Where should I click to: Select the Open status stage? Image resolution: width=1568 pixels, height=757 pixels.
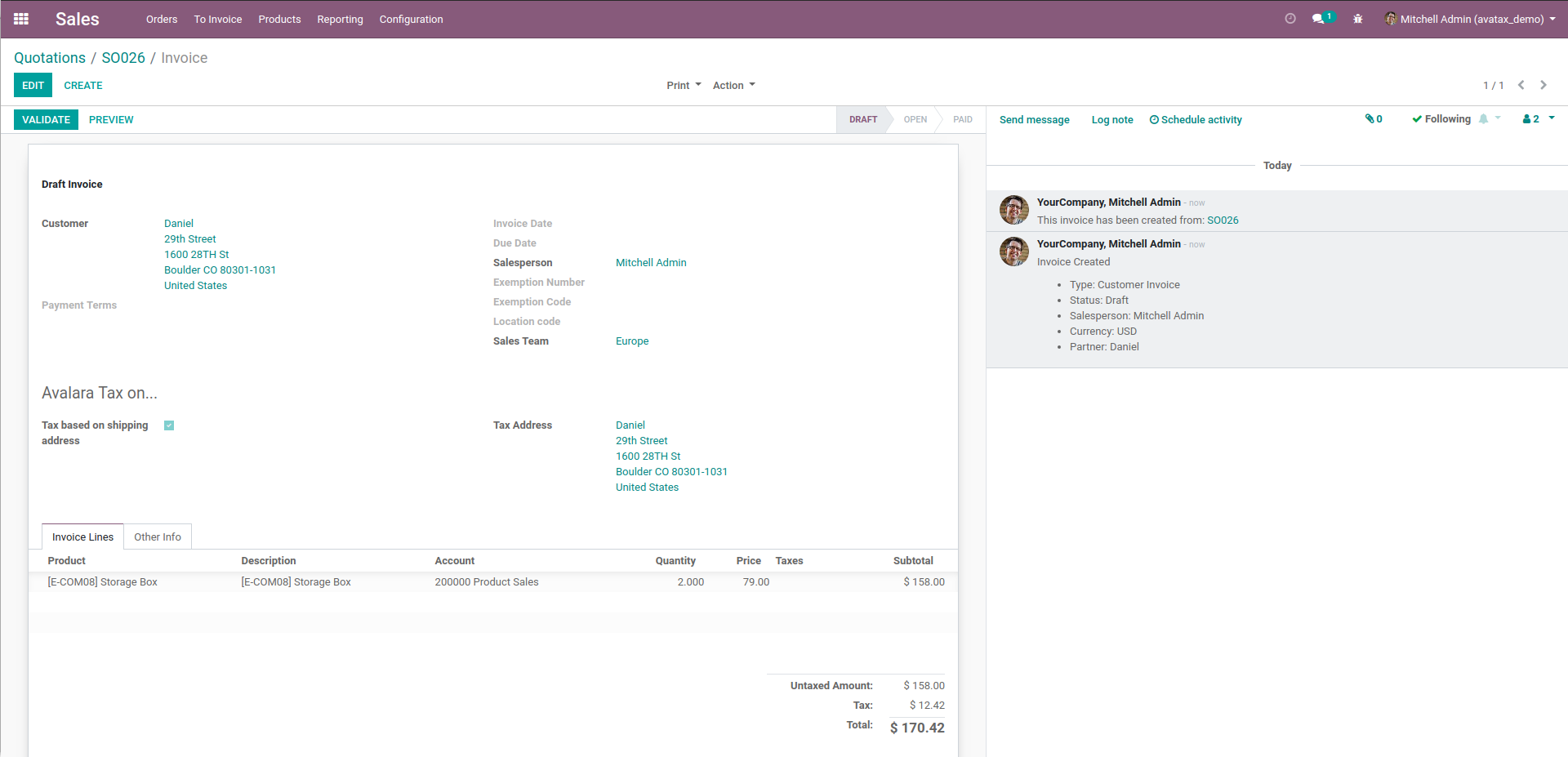click(915, 119)
